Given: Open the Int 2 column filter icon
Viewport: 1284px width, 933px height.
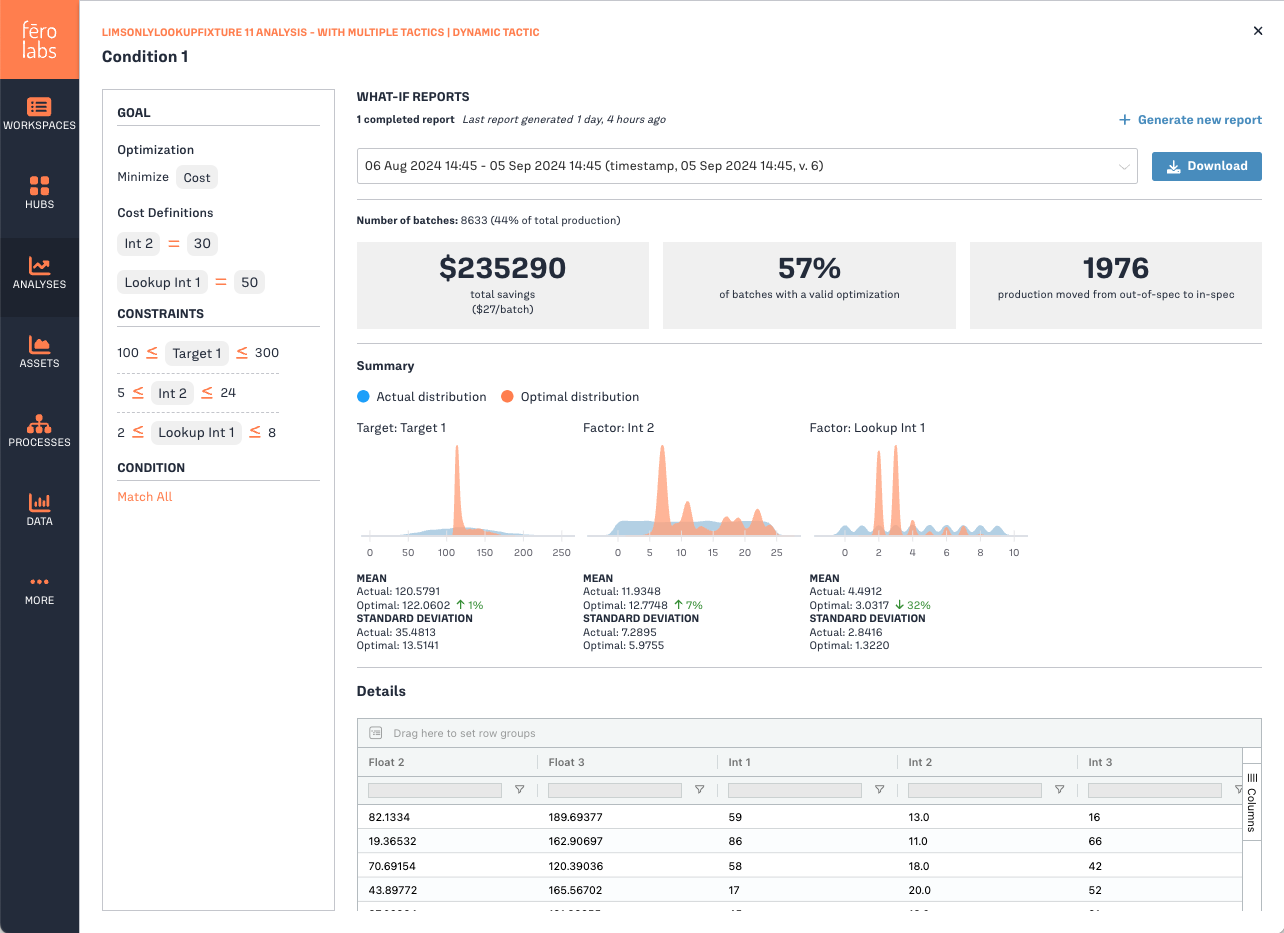Looking at the screenshot, I should click(1059, 790).
